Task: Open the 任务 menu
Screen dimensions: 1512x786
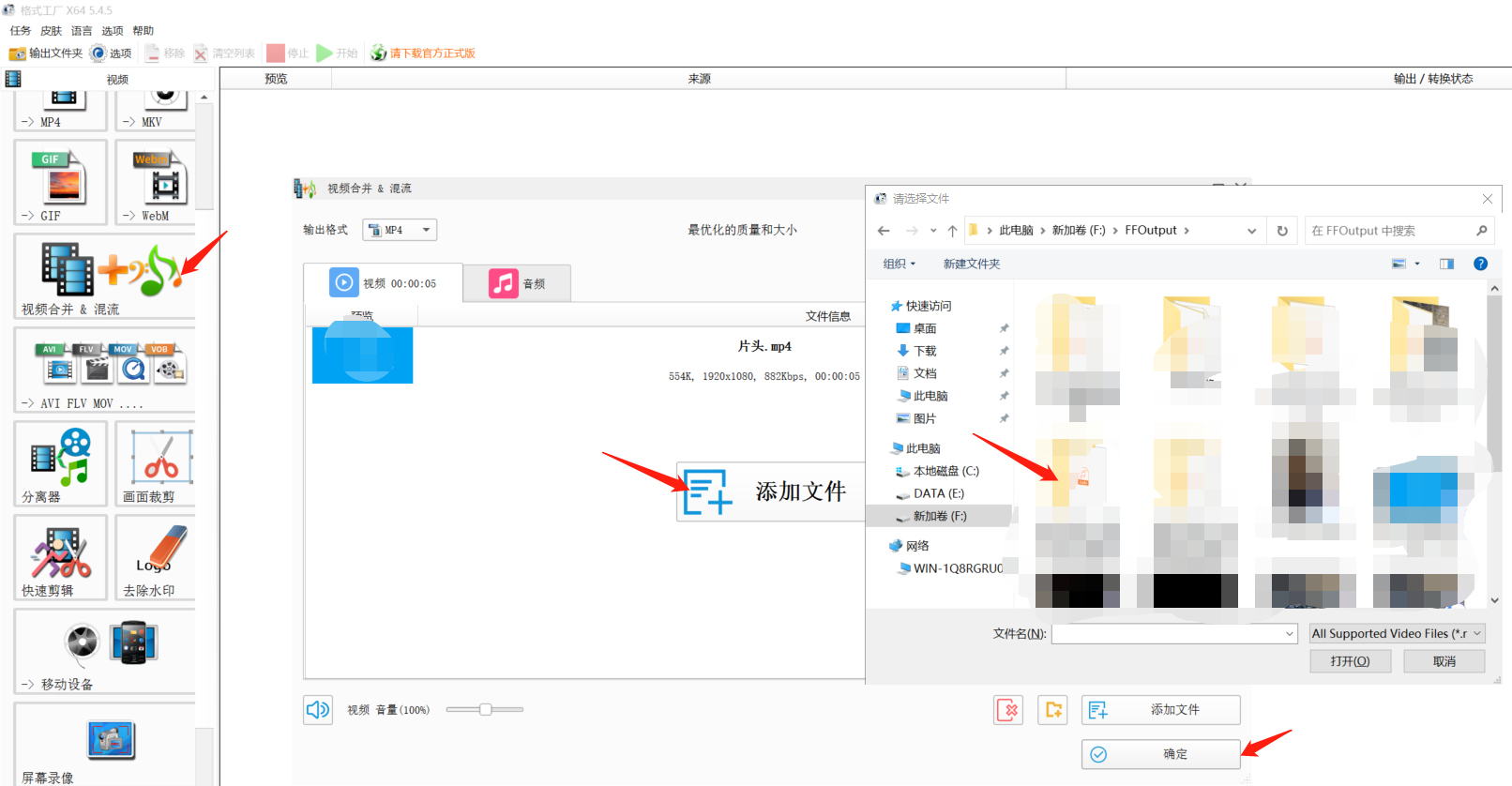Action: [21, 31]
